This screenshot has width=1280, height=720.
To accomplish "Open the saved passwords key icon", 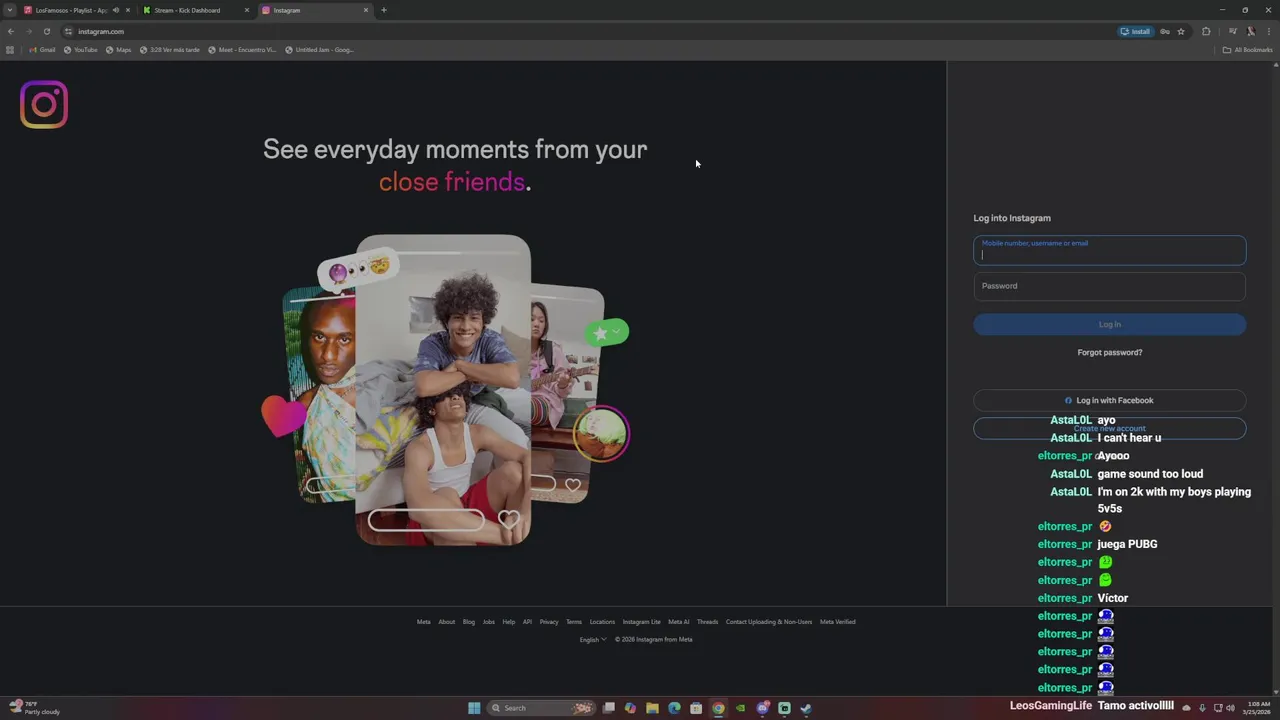I will 1165,31.
